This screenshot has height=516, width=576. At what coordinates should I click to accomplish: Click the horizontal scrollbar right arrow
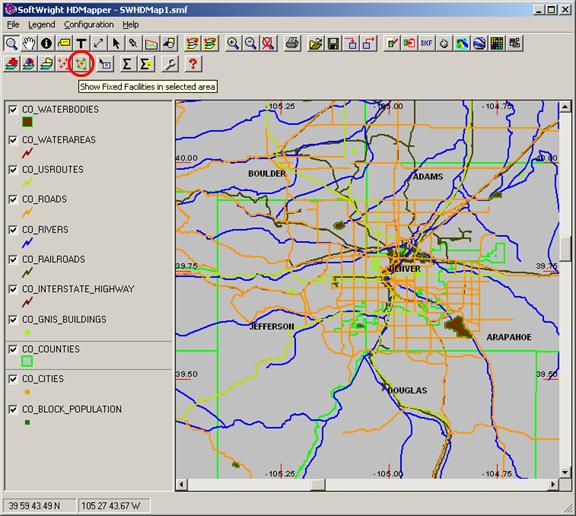coord(553,485)
